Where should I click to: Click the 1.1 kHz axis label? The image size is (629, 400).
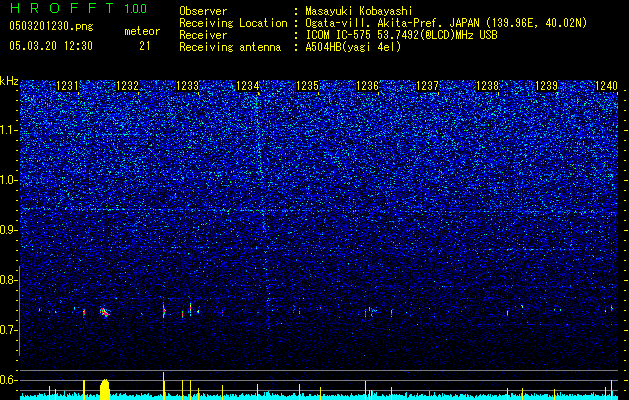click(9, 130)
